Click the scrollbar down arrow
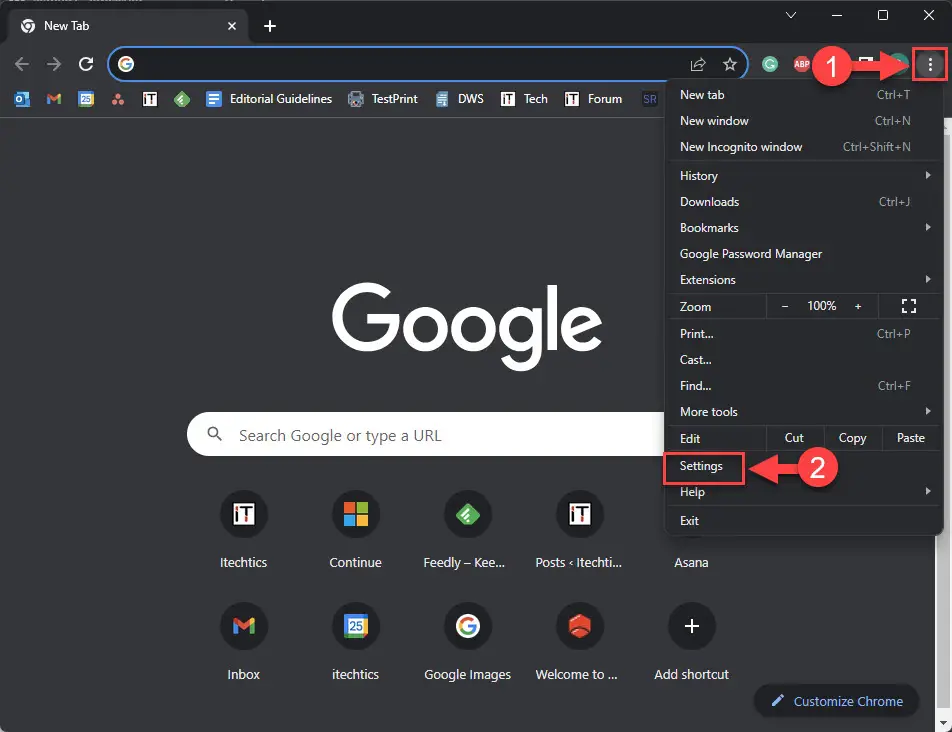This screenshot has width=952, height=732. 944,724
